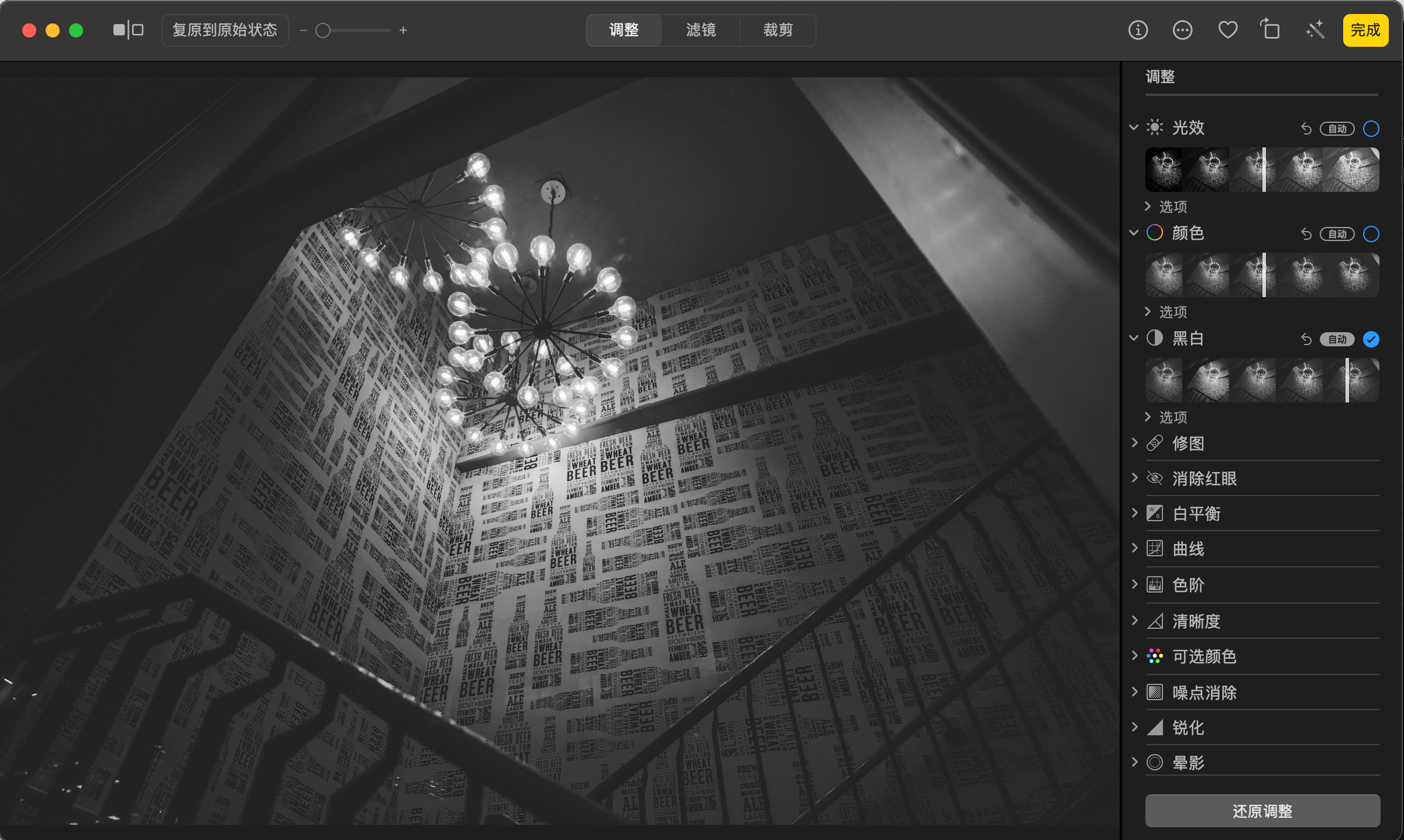Screen dimensions: 1404x840
Task: Collapse the 颜色 section
Action: coord(1134,233)
